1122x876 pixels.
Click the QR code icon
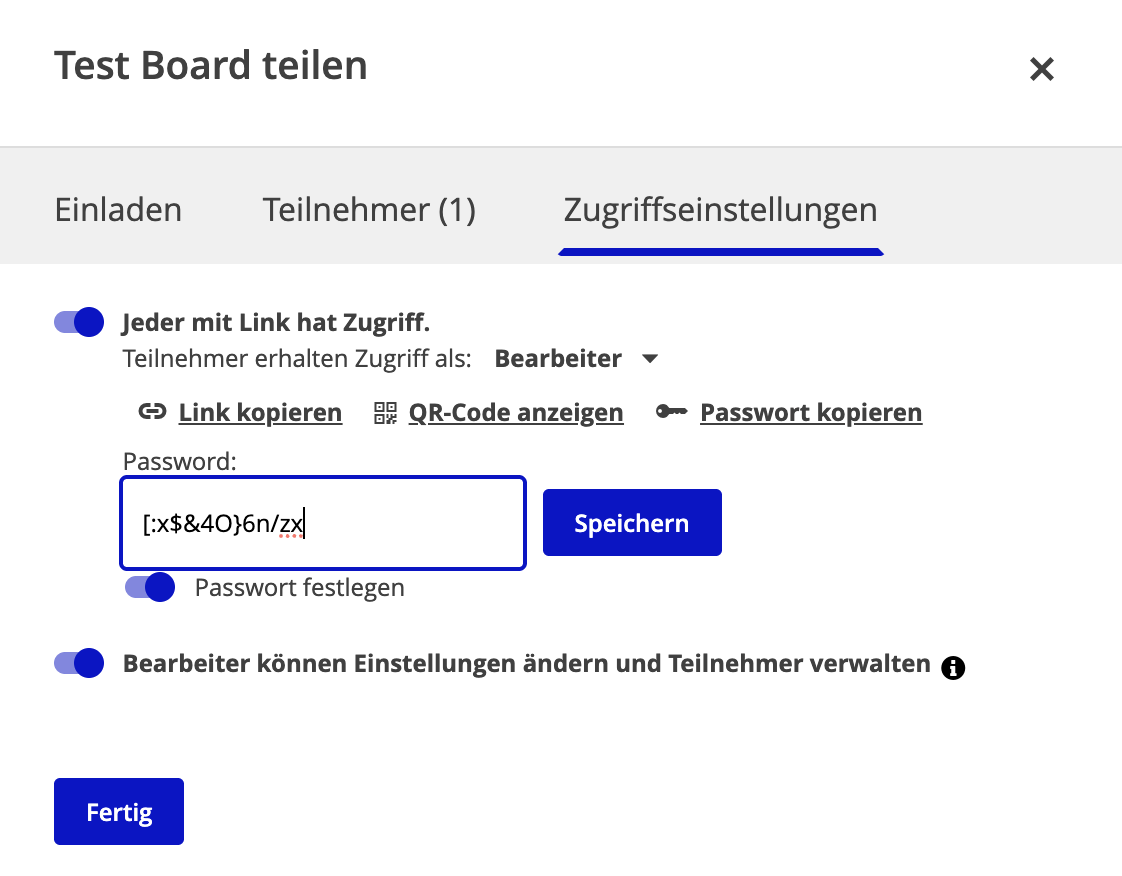[x=383, y=411]
